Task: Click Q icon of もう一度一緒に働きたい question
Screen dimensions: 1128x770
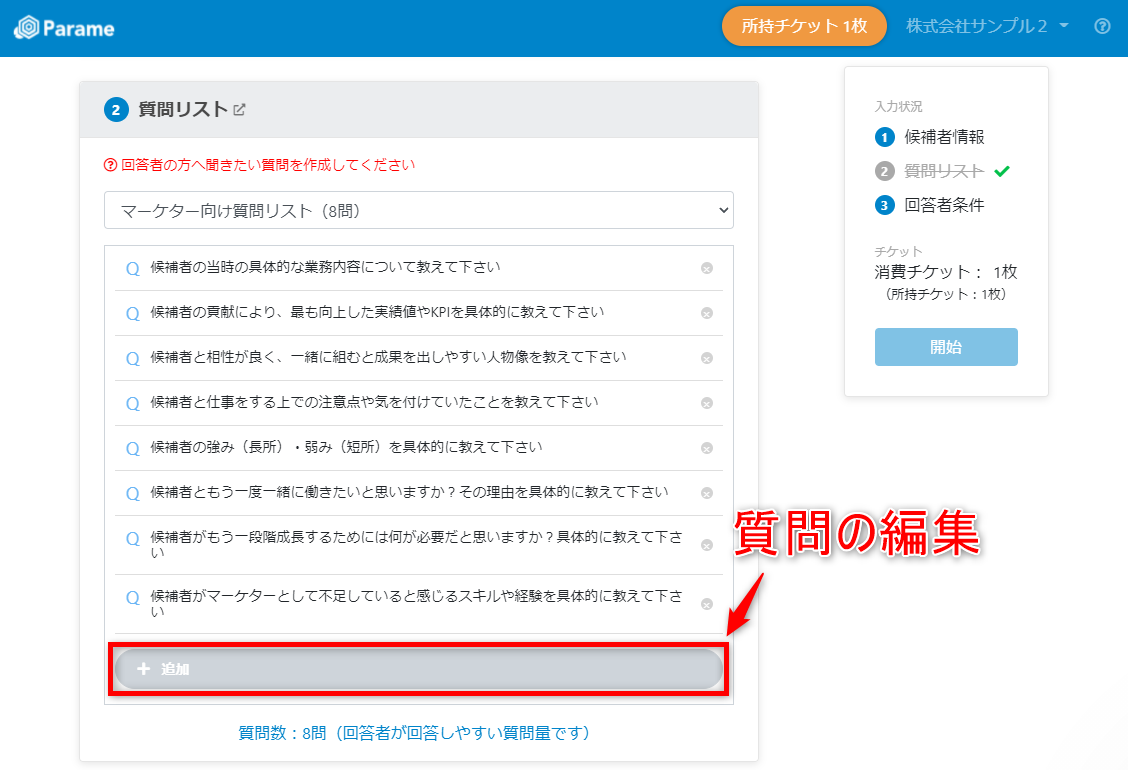Action: point(133,494)
